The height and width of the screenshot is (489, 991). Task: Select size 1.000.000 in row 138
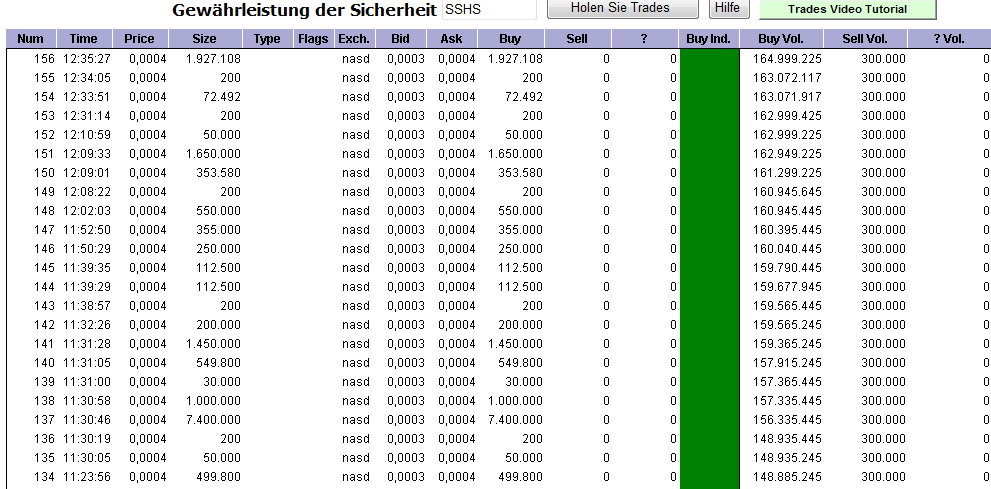click(x=214, y=401)
